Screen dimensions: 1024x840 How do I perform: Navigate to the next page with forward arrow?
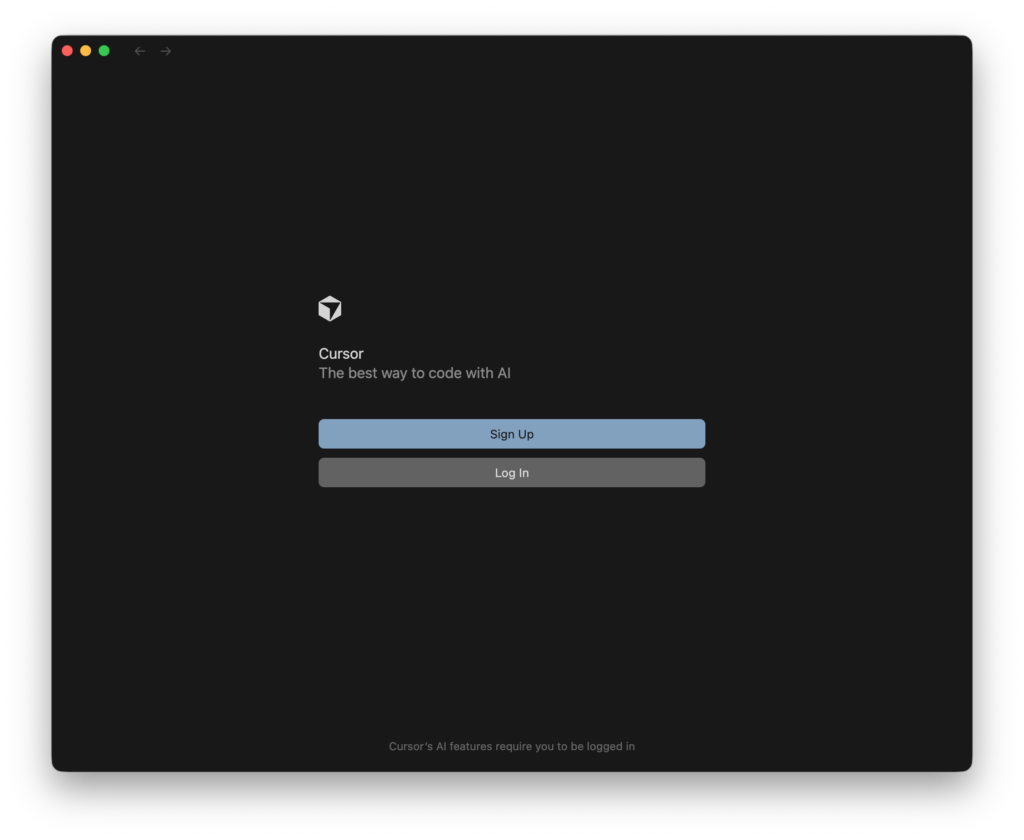166,51
